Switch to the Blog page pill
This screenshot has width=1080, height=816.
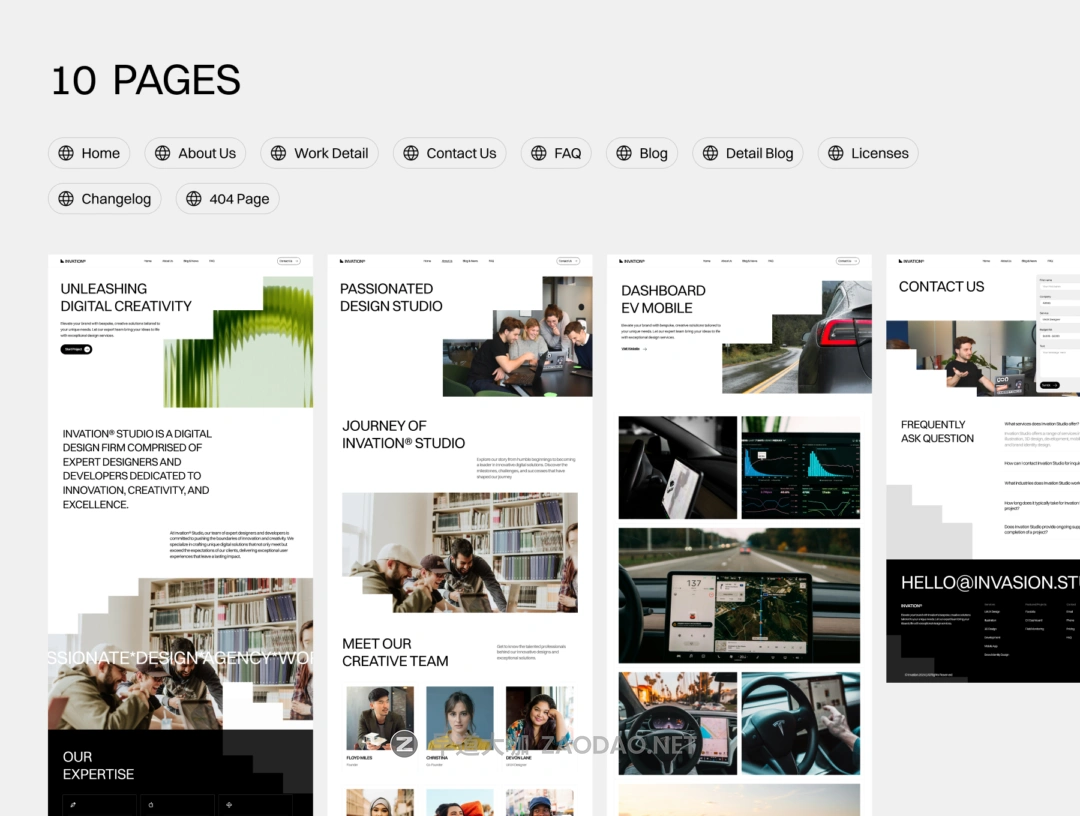click(x=641, y=153)
